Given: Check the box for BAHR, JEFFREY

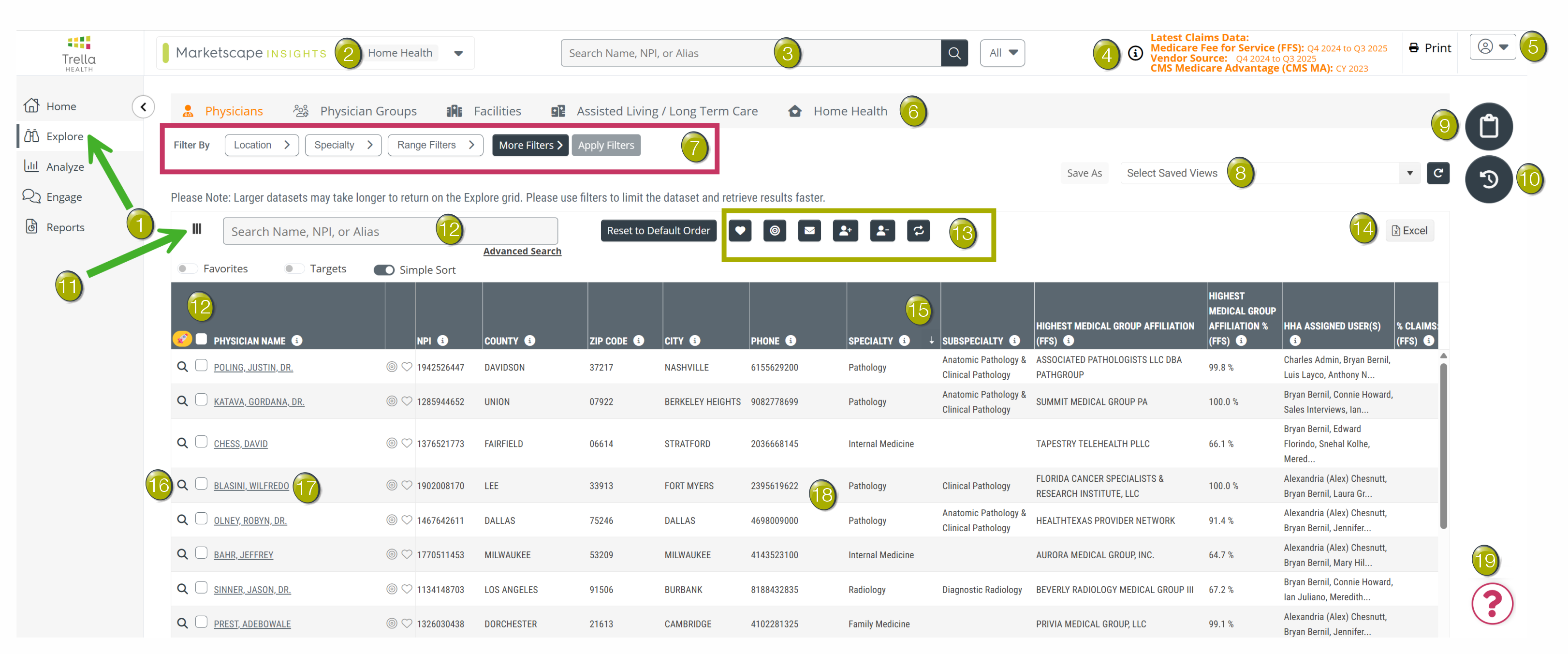Looking at the screenshot, I should 201,553.
